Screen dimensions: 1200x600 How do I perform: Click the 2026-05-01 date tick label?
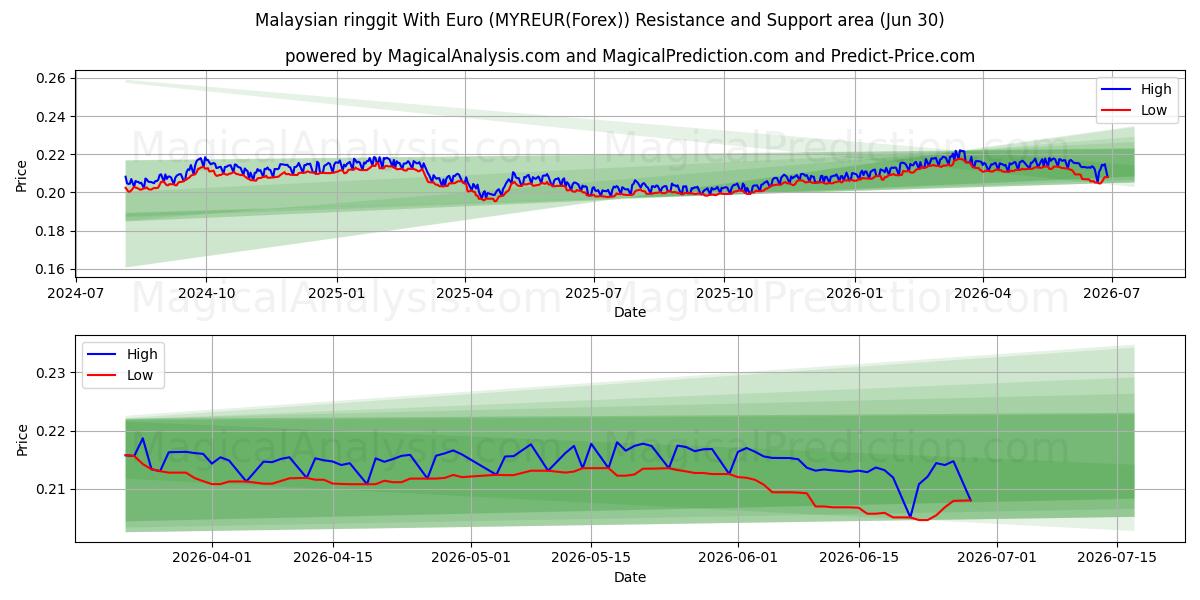(470, 558)
